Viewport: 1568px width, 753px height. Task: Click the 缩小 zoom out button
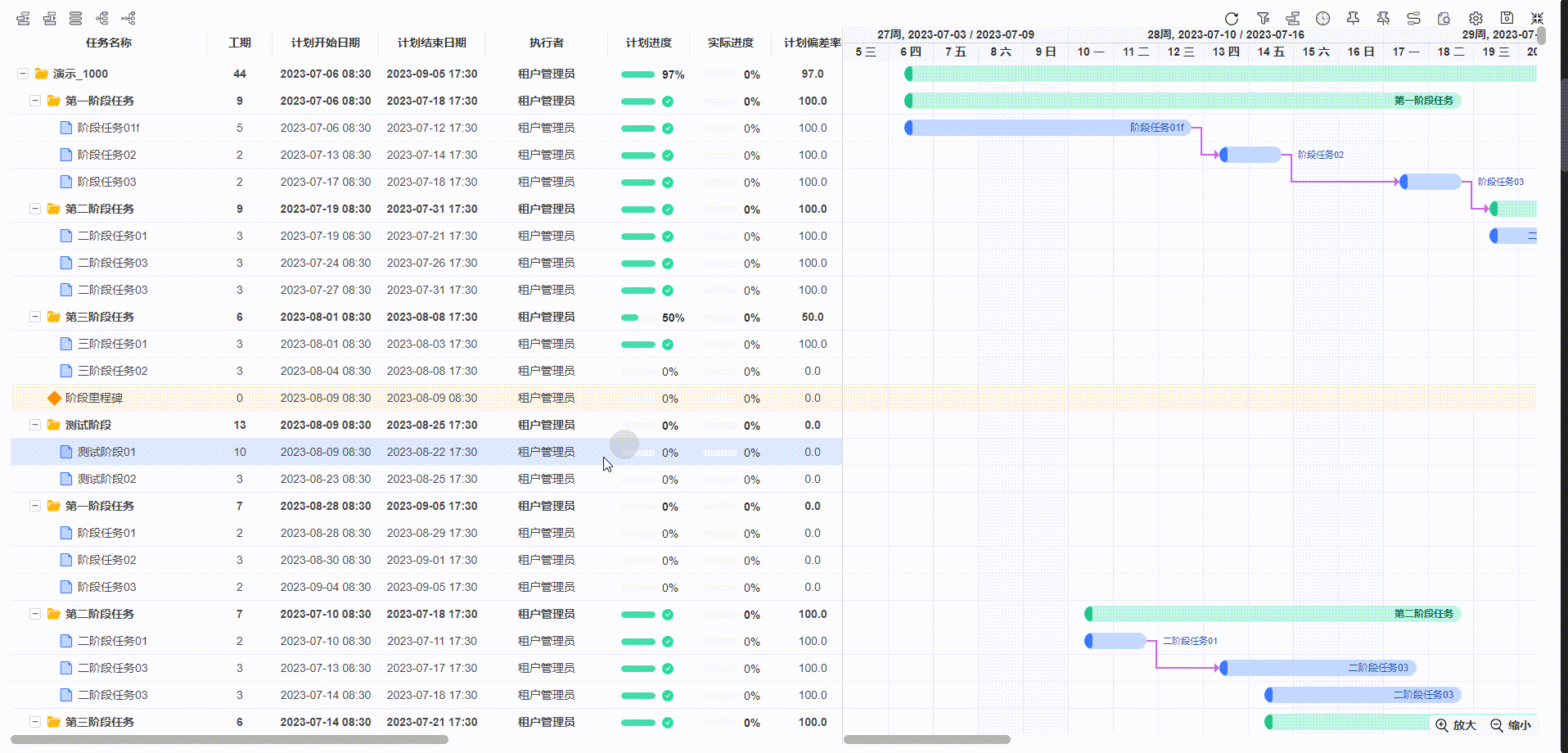(1510, 725)
